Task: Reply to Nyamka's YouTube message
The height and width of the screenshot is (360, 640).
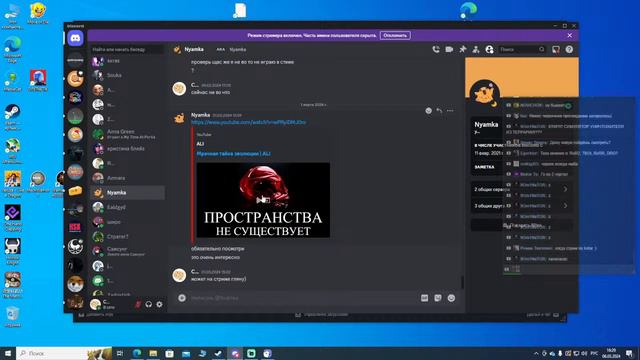Action: coord(439,111)
